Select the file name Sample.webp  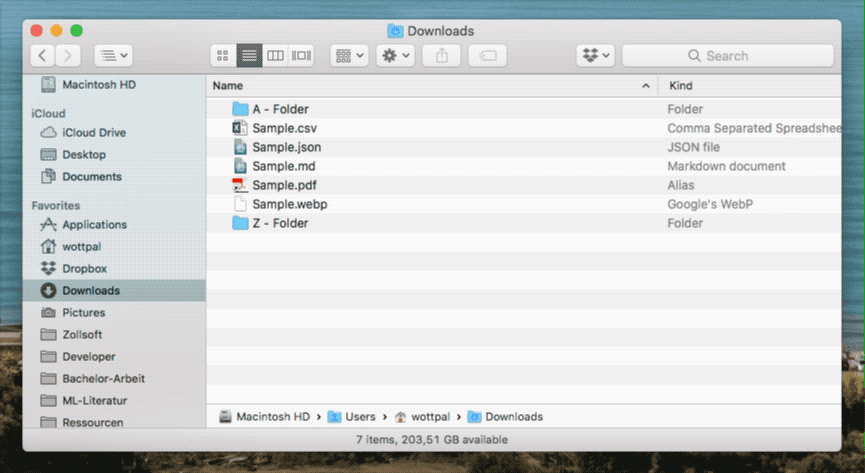(x=290, y=204)
